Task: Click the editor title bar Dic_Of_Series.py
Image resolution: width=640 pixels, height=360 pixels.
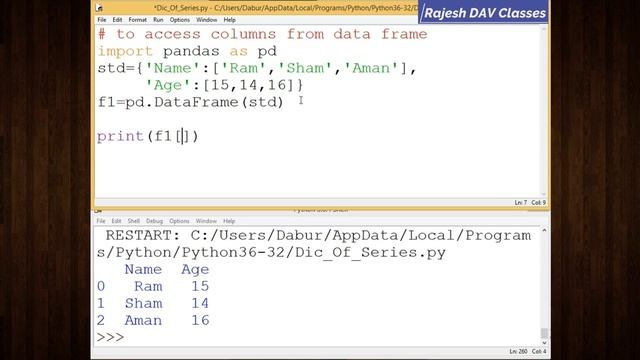Action: pyautogui.click(x=286, y=8)
